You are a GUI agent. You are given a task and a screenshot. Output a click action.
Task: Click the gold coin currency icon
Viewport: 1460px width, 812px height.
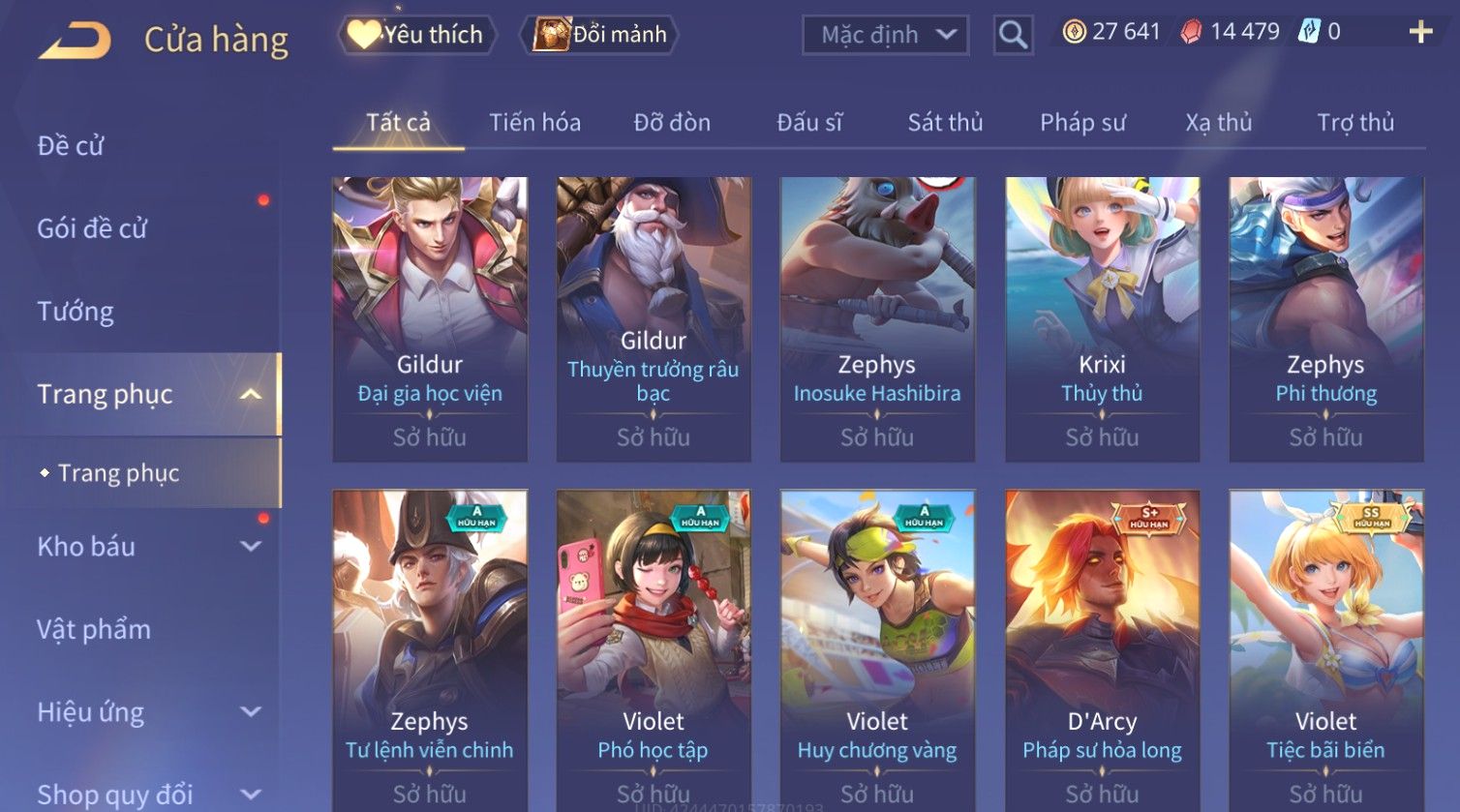pyautogui.click(x=1074, y=32)
